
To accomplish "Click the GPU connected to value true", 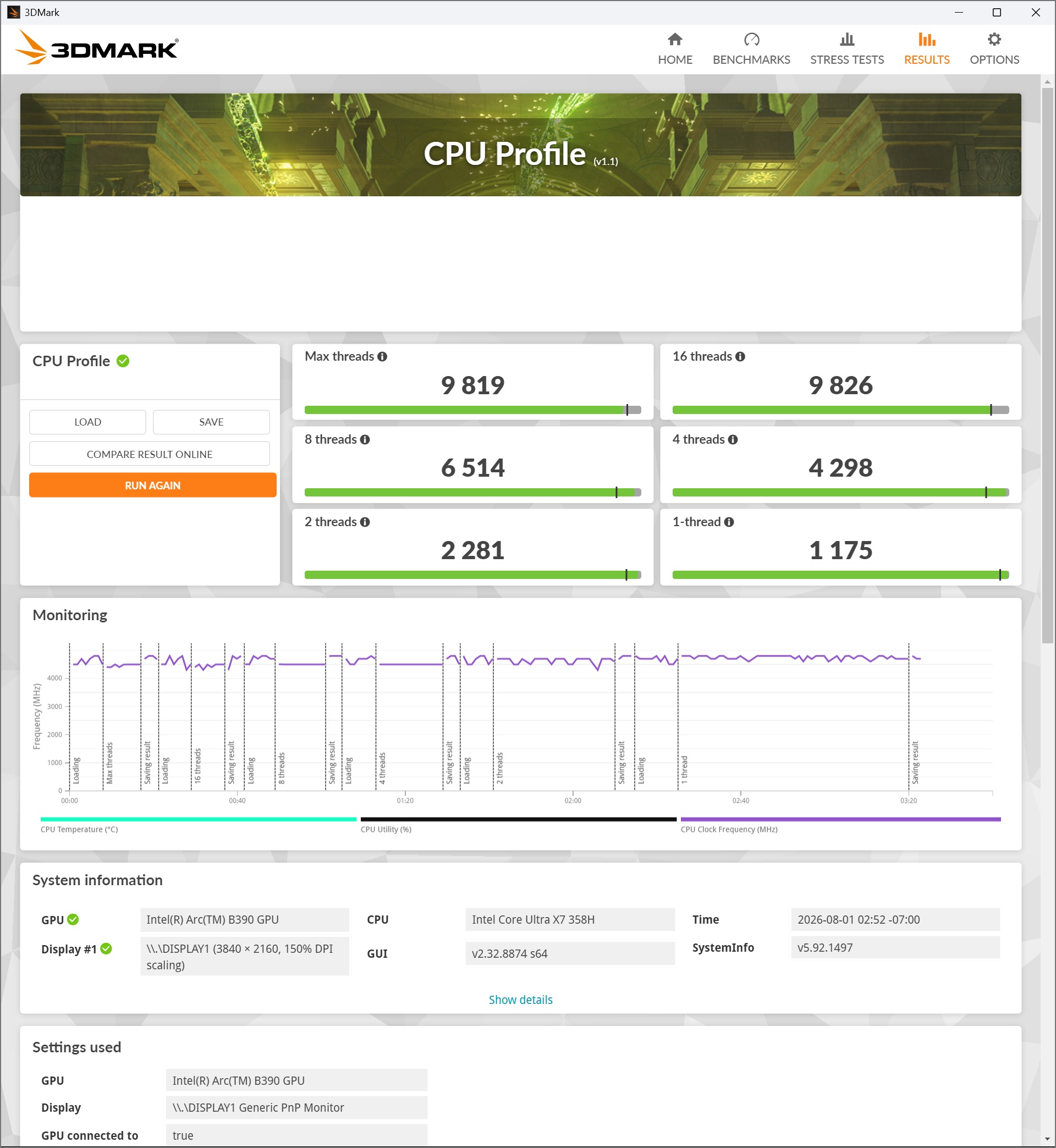I will point(296,1135).
